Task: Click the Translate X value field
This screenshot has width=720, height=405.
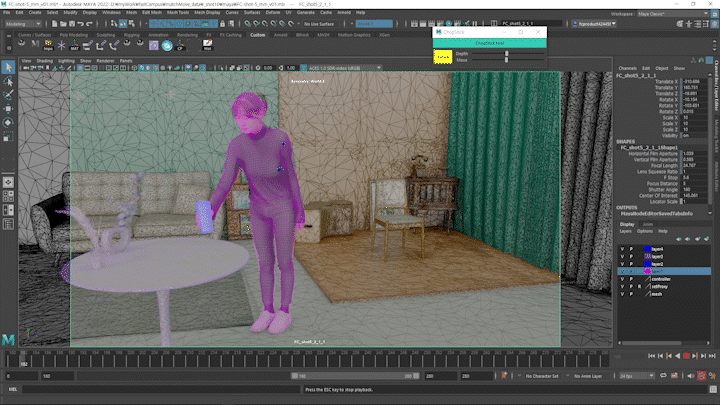Action: coord(694,81)
